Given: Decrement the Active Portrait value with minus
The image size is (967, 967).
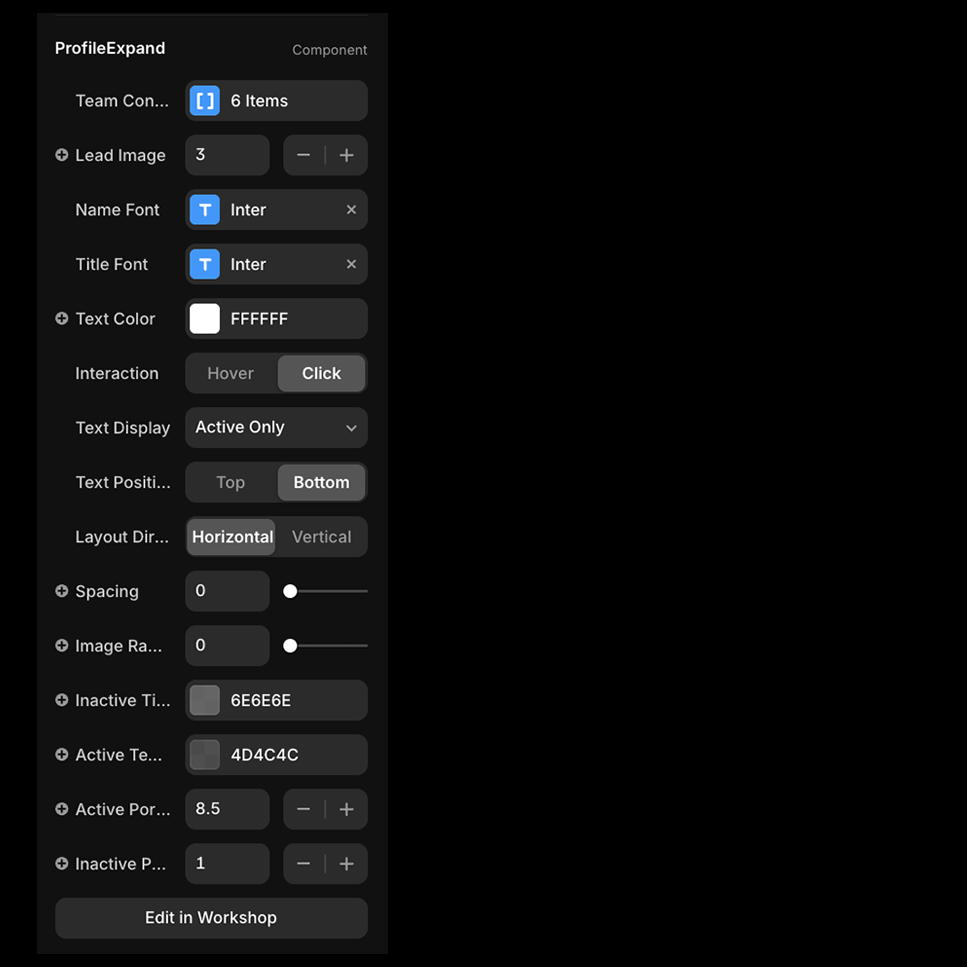Looking at the screenshot, I should 303,809.
